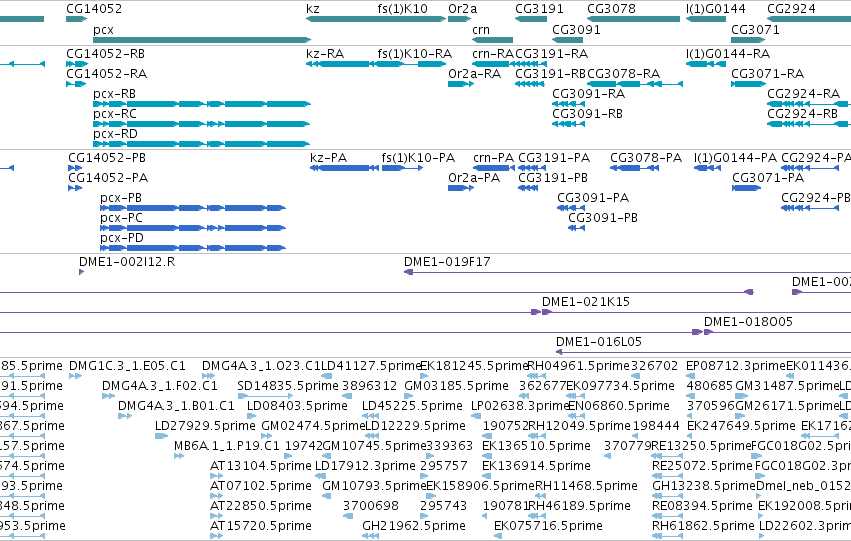851x541 pixels.
Task: Select EST EK075716.5prime
Action: pos(498,537)
